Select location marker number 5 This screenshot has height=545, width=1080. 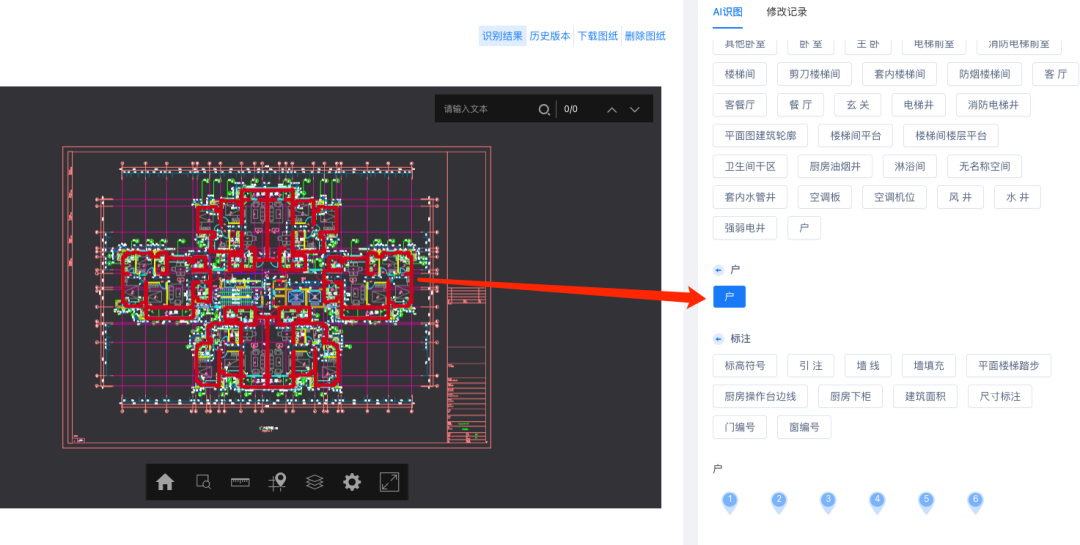[x=926, y=503]
